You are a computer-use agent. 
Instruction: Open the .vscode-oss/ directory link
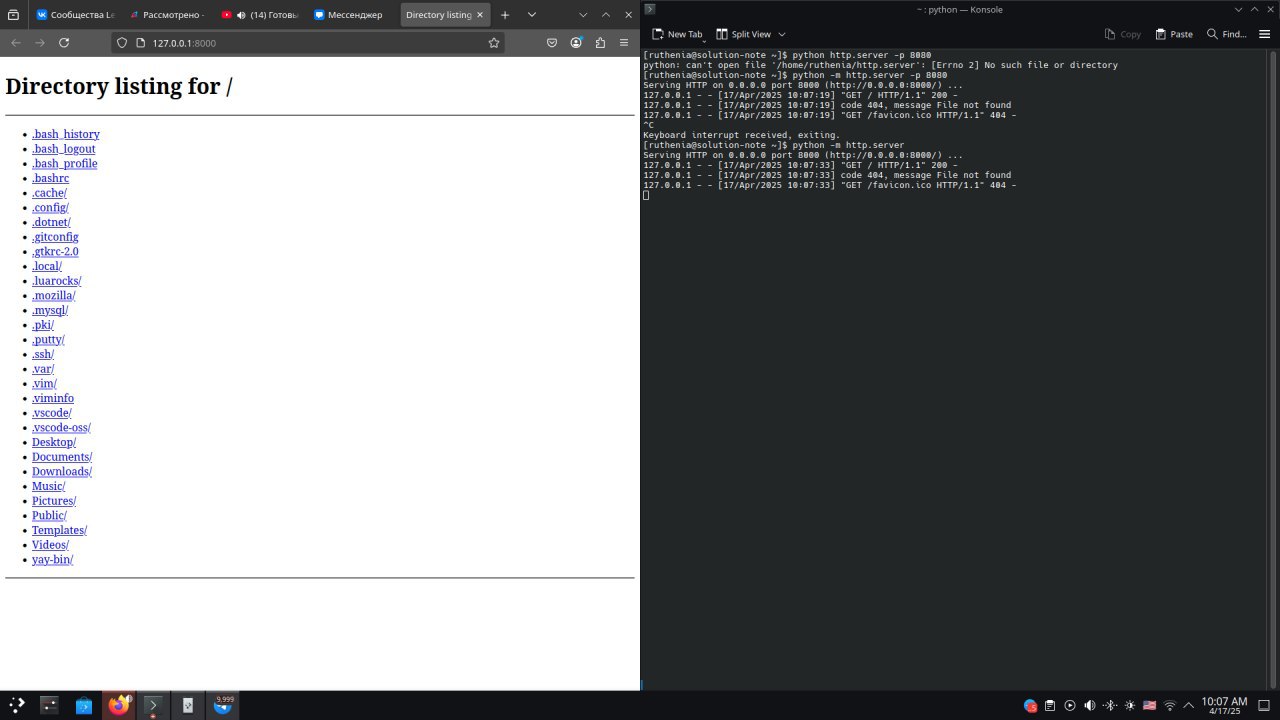[x=61, y=427]
